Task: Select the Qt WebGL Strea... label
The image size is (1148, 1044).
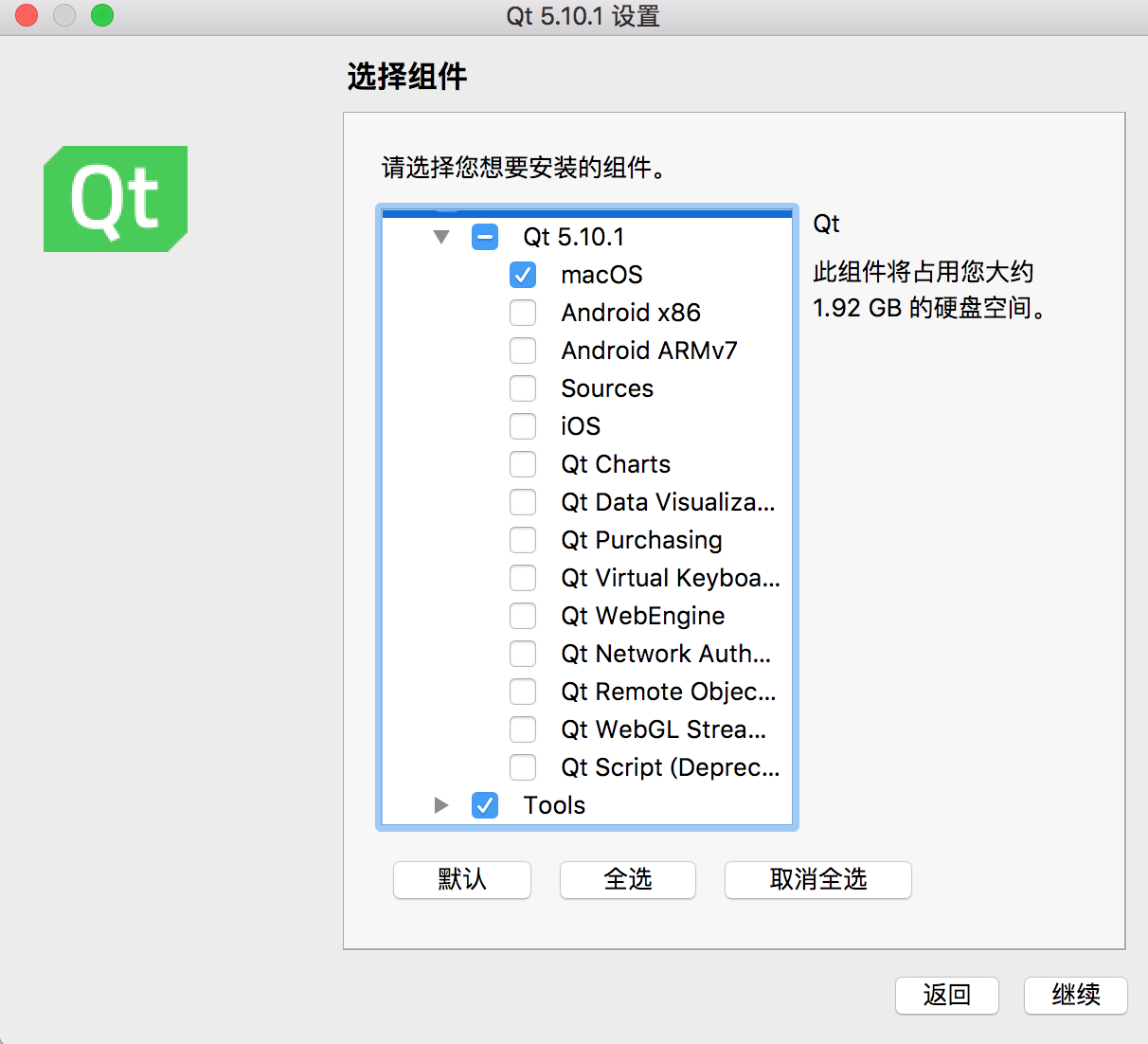Action: (664, 729)
